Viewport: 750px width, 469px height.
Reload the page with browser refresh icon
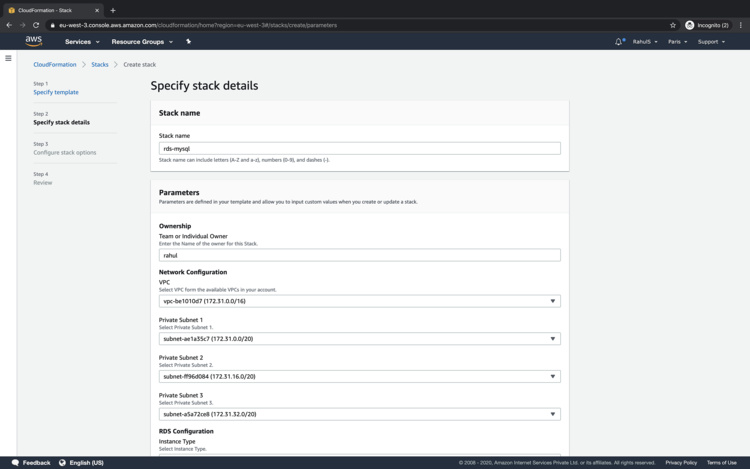click(x=36, y=25)
